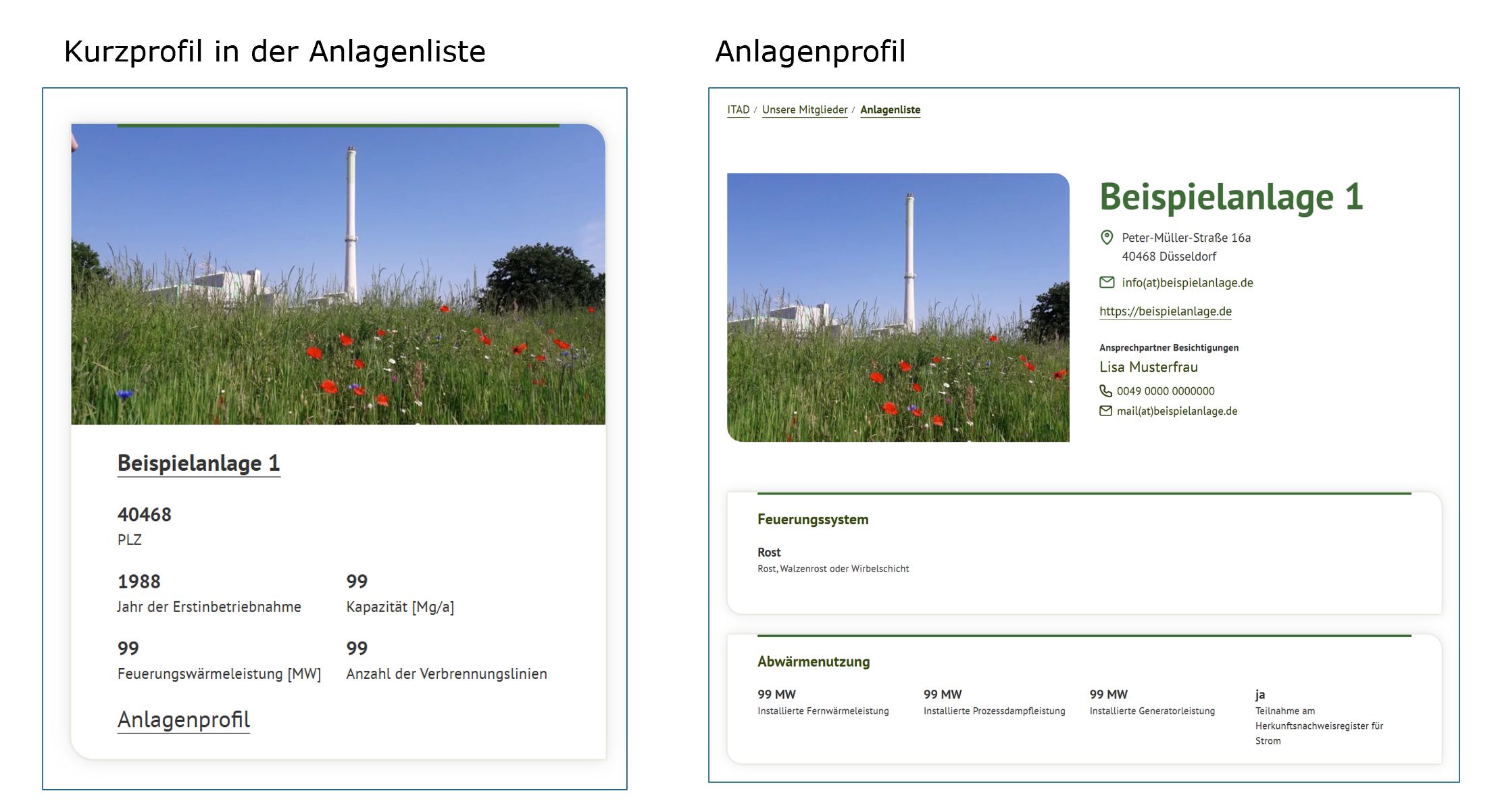Image resolution: width=1500 pixels, height=812 pixels.
Task: Open the ITAD breadcrumb link
Action: tap(738, 109)
